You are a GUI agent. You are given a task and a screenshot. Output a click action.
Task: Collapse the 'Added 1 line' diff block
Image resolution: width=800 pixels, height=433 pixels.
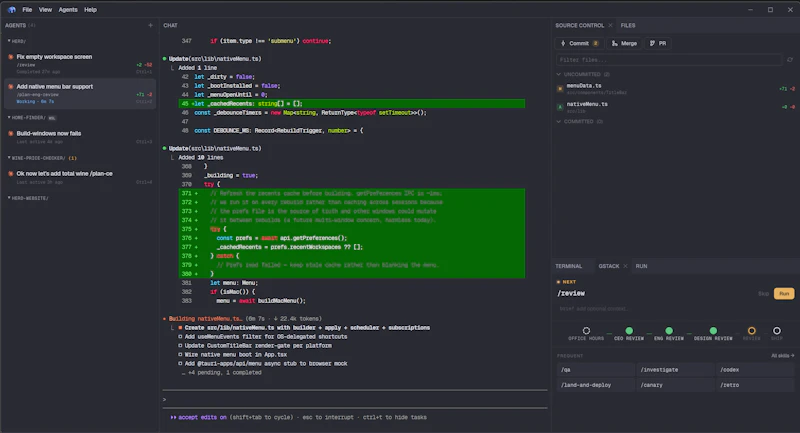tap(172, 68)
